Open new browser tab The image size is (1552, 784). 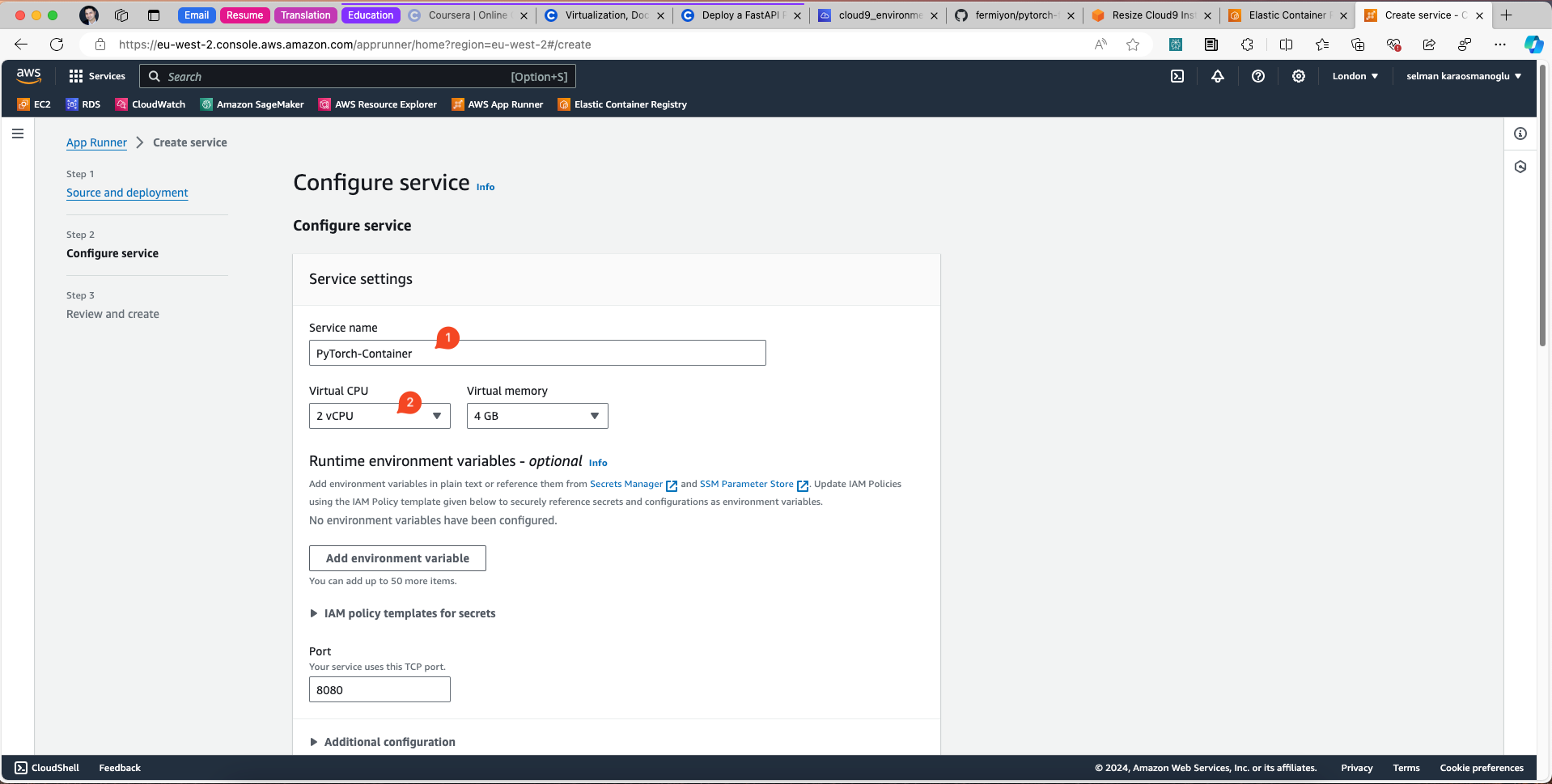pos(1506,15)
